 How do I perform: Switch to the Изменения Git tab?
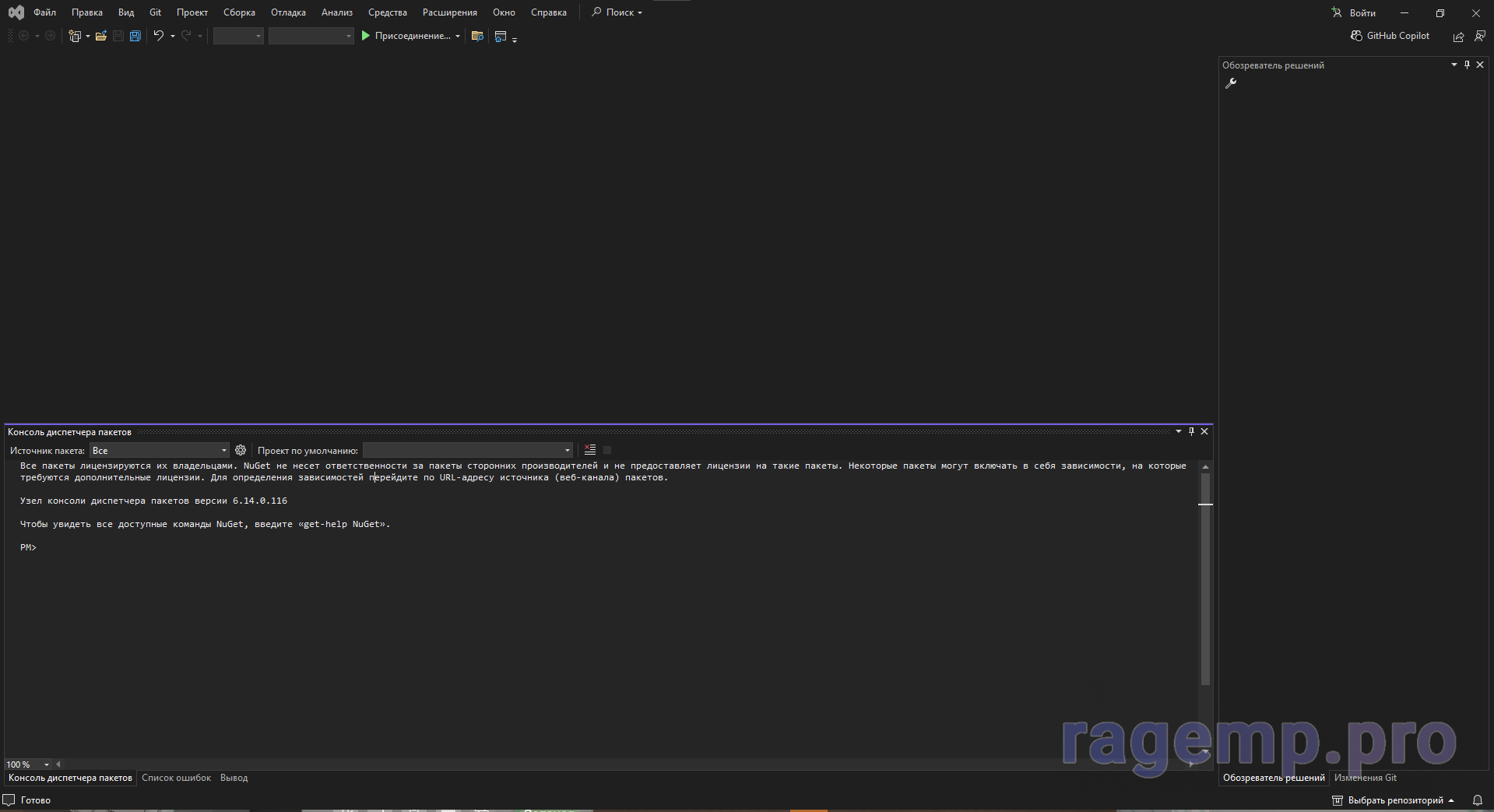click(x=1365, y=778)
